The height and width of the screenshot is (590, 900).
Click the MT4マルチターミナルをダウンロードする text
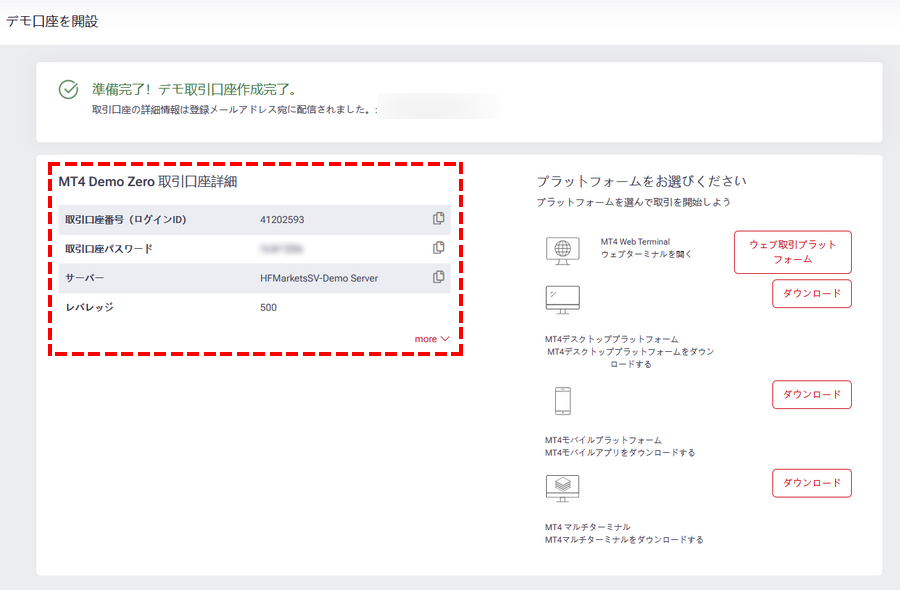(624, 539)
